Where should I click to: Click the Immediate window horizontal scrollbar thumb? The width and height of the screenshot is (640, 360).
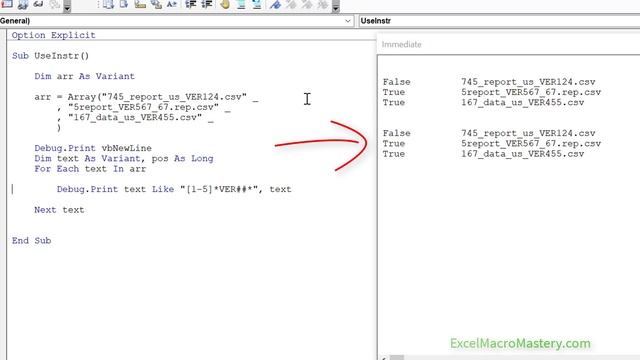[397, 358]
